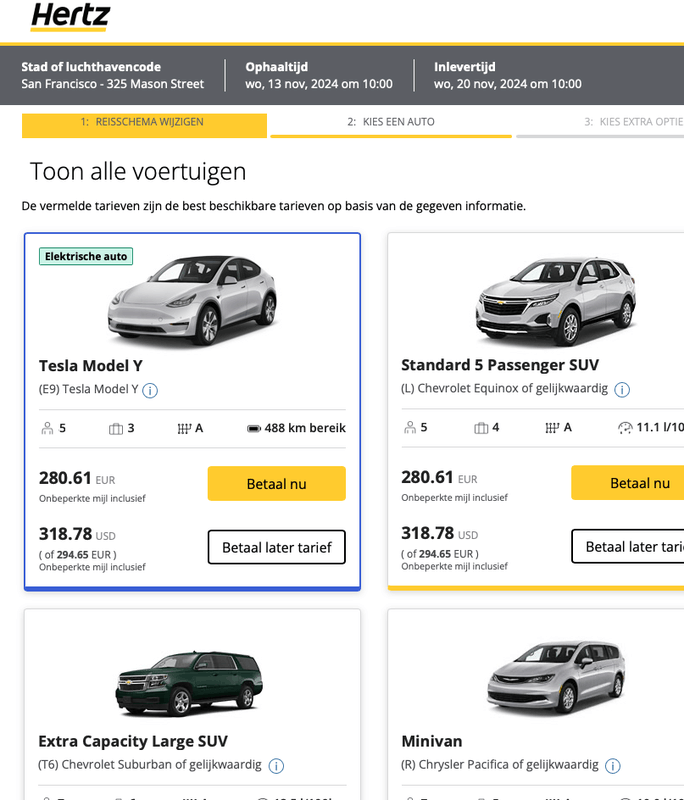Image resolution: width=684 pixels, height=800 pixels.
Task: Click the Tesla Model Y car image
Action: point(193,300)
